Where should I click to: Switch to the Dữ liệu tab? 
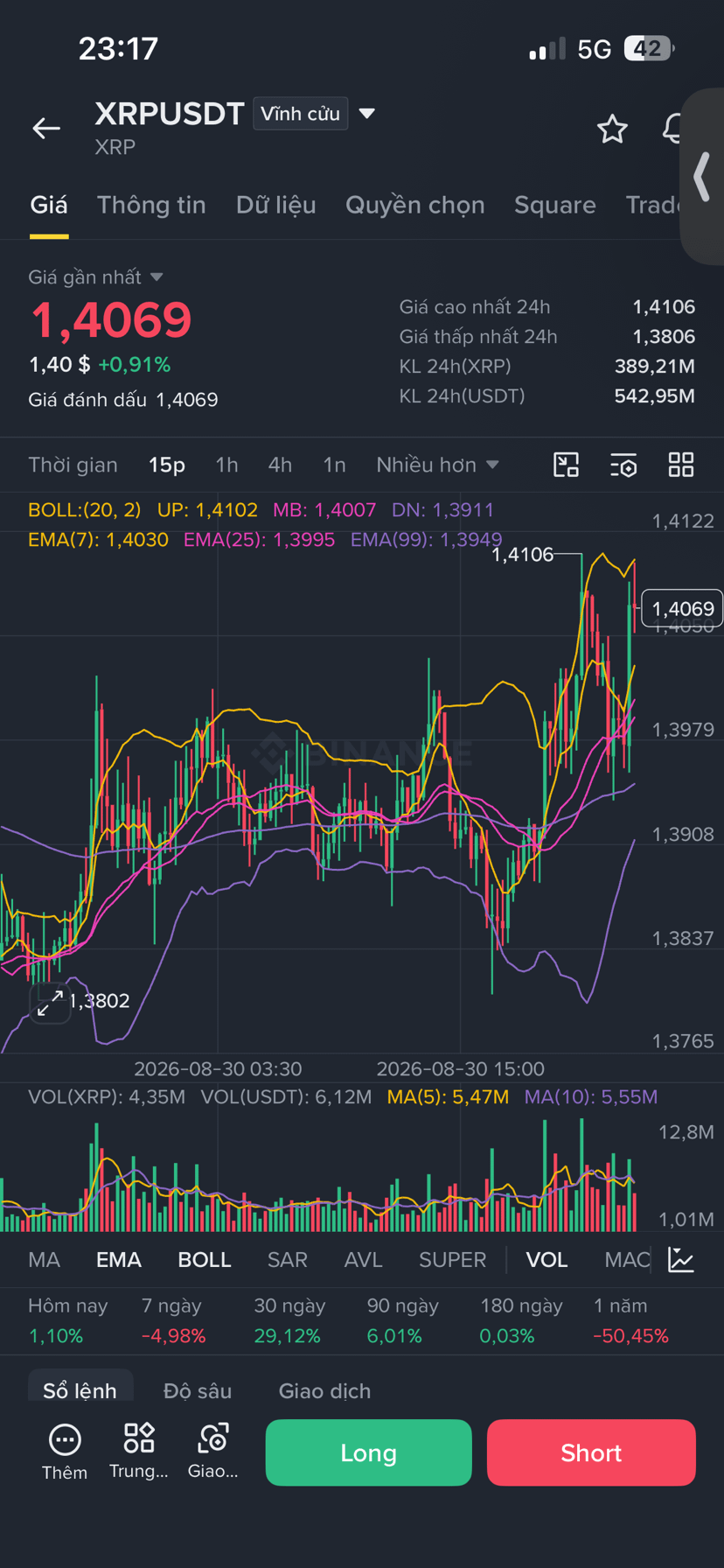(275, 205)
